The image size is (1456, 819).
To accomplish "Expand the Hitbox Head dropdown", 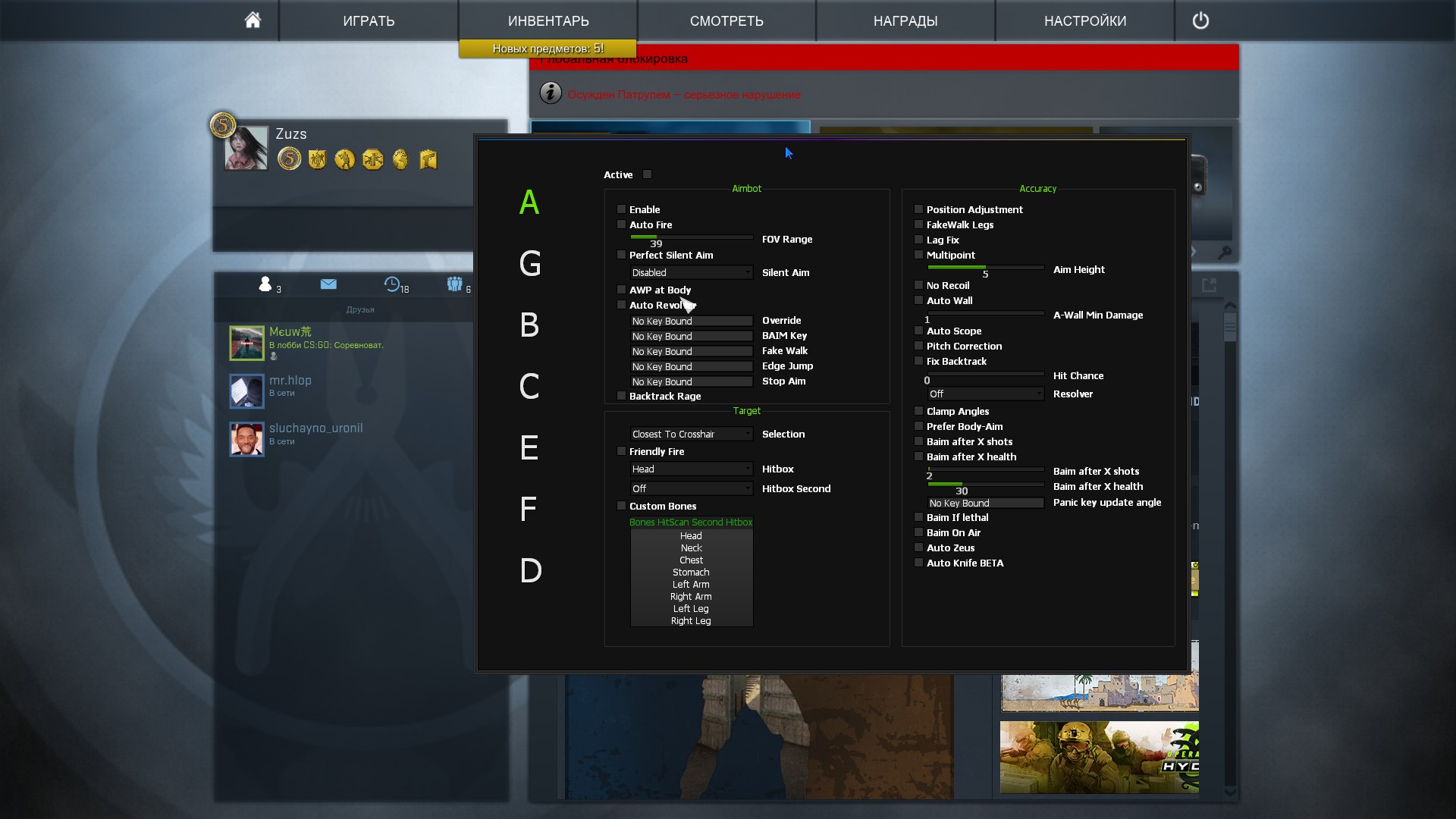I will pos(691,469).
